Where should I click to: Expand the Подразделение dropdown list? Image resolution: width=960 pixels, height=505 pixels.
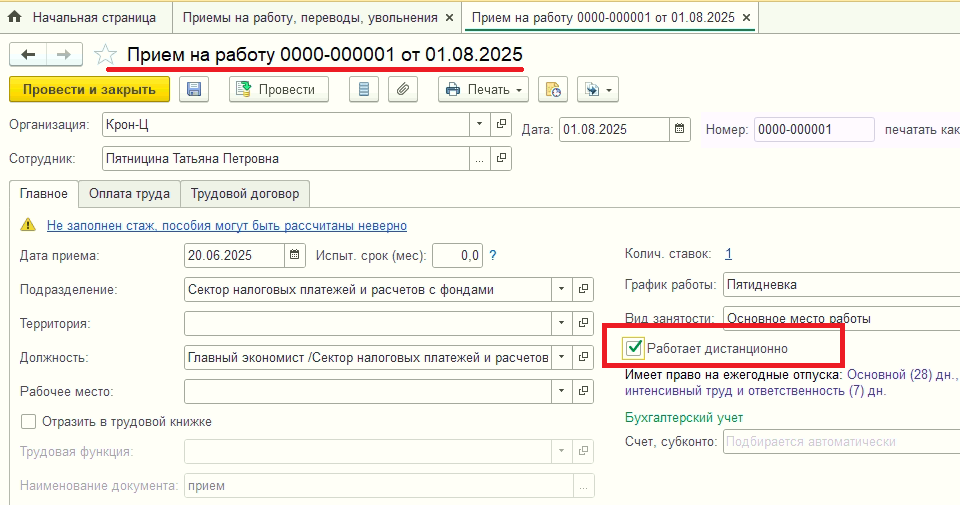561,290
